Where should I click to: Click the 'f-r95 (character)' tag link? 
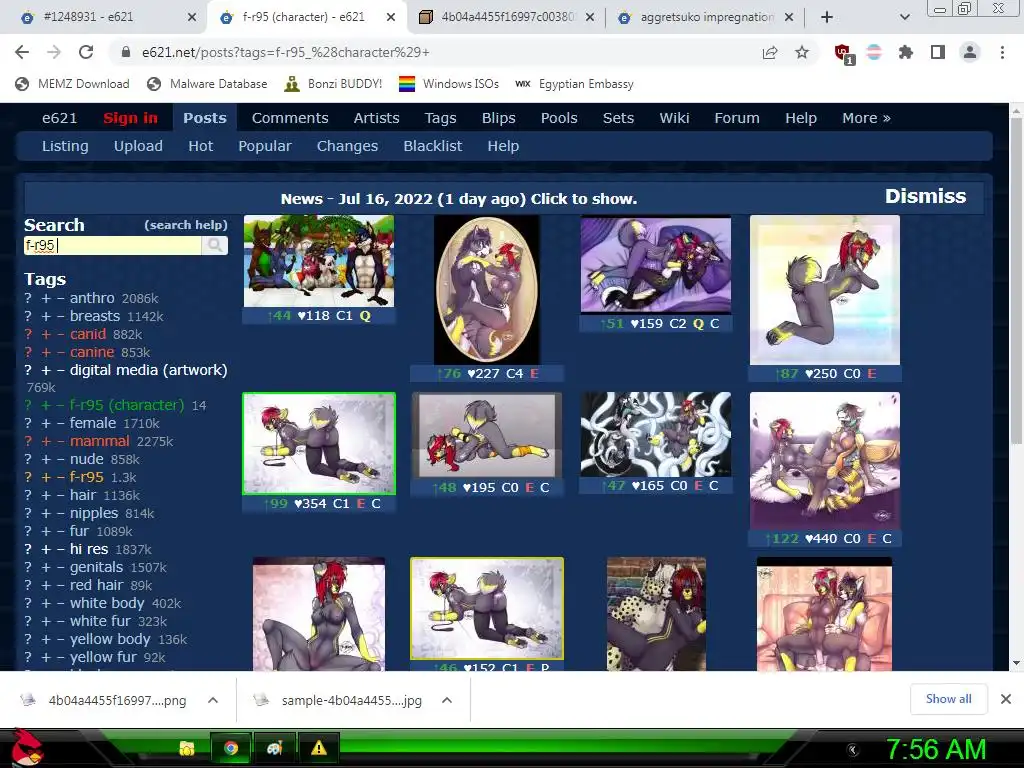pos(127,406)
